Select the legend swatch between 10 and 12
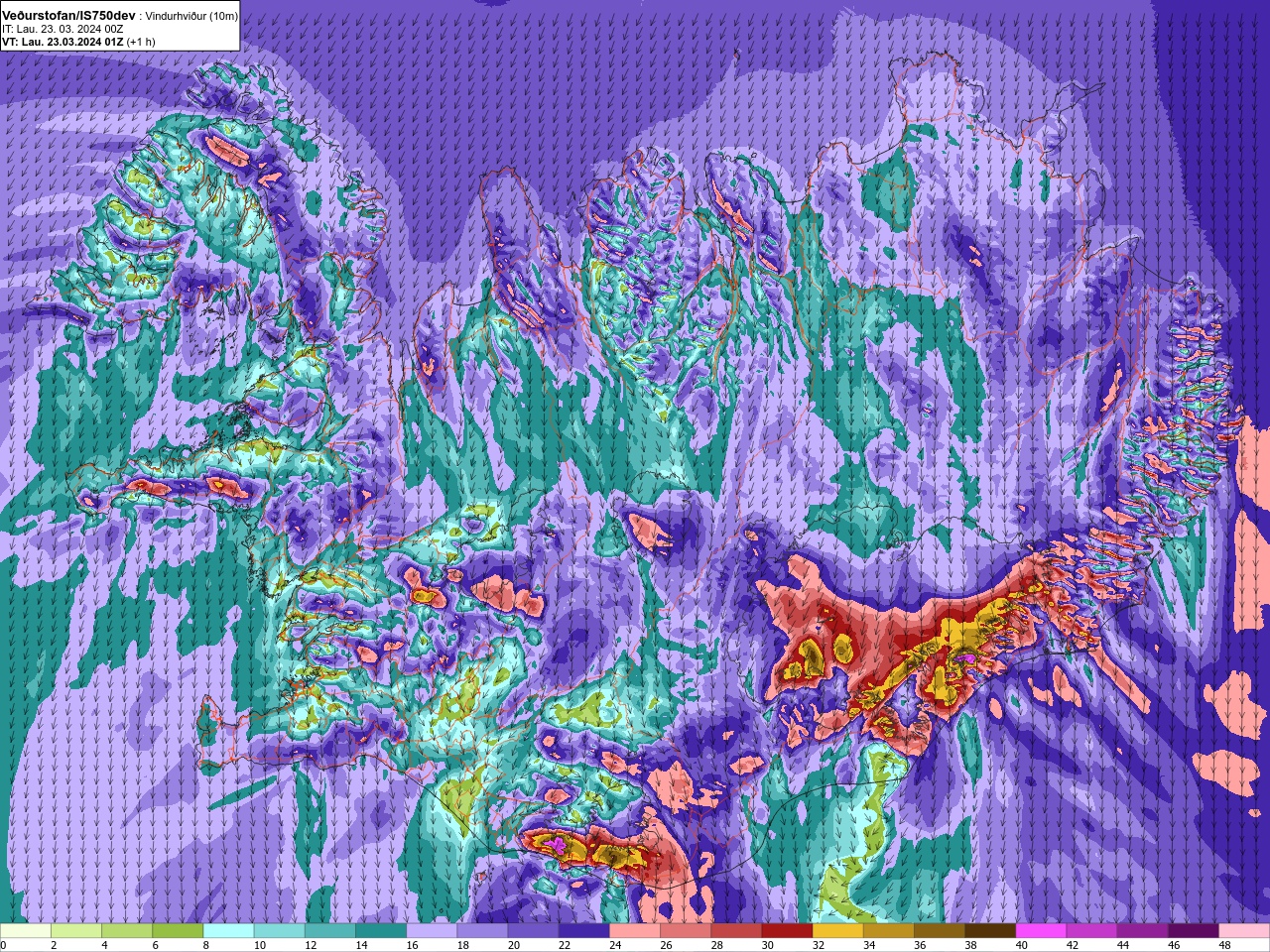 pyautogui.click(x=280, y=931)
